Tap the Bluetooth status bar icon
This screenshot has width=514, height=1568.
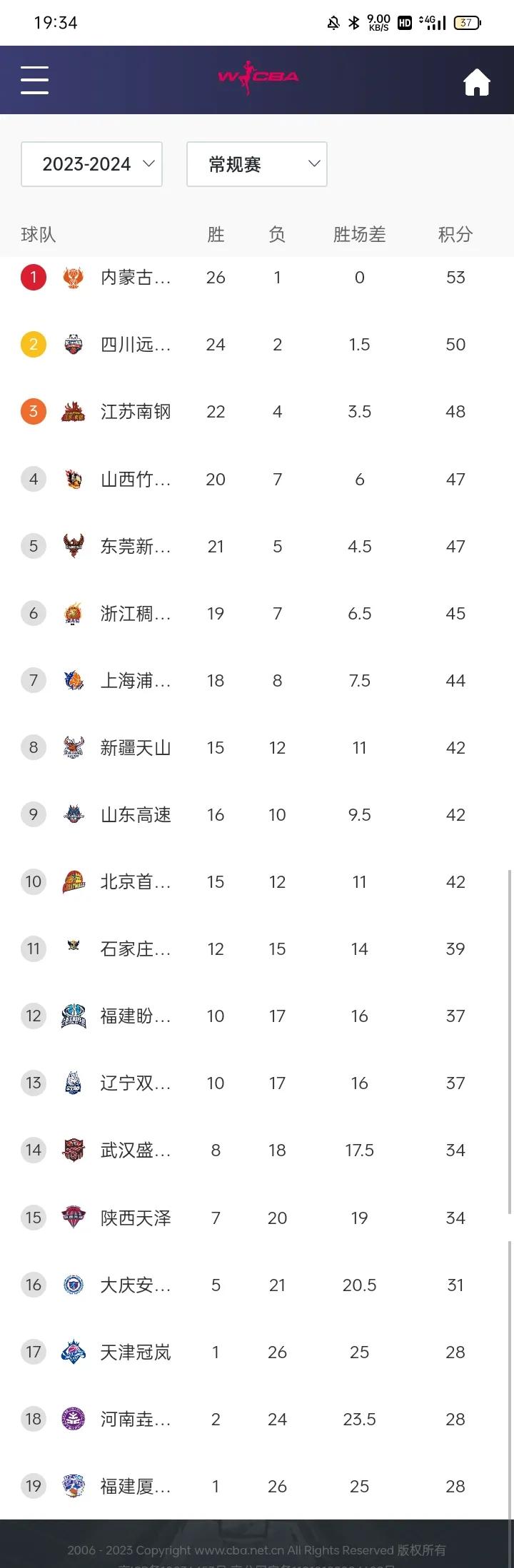(x=353, y=23)
